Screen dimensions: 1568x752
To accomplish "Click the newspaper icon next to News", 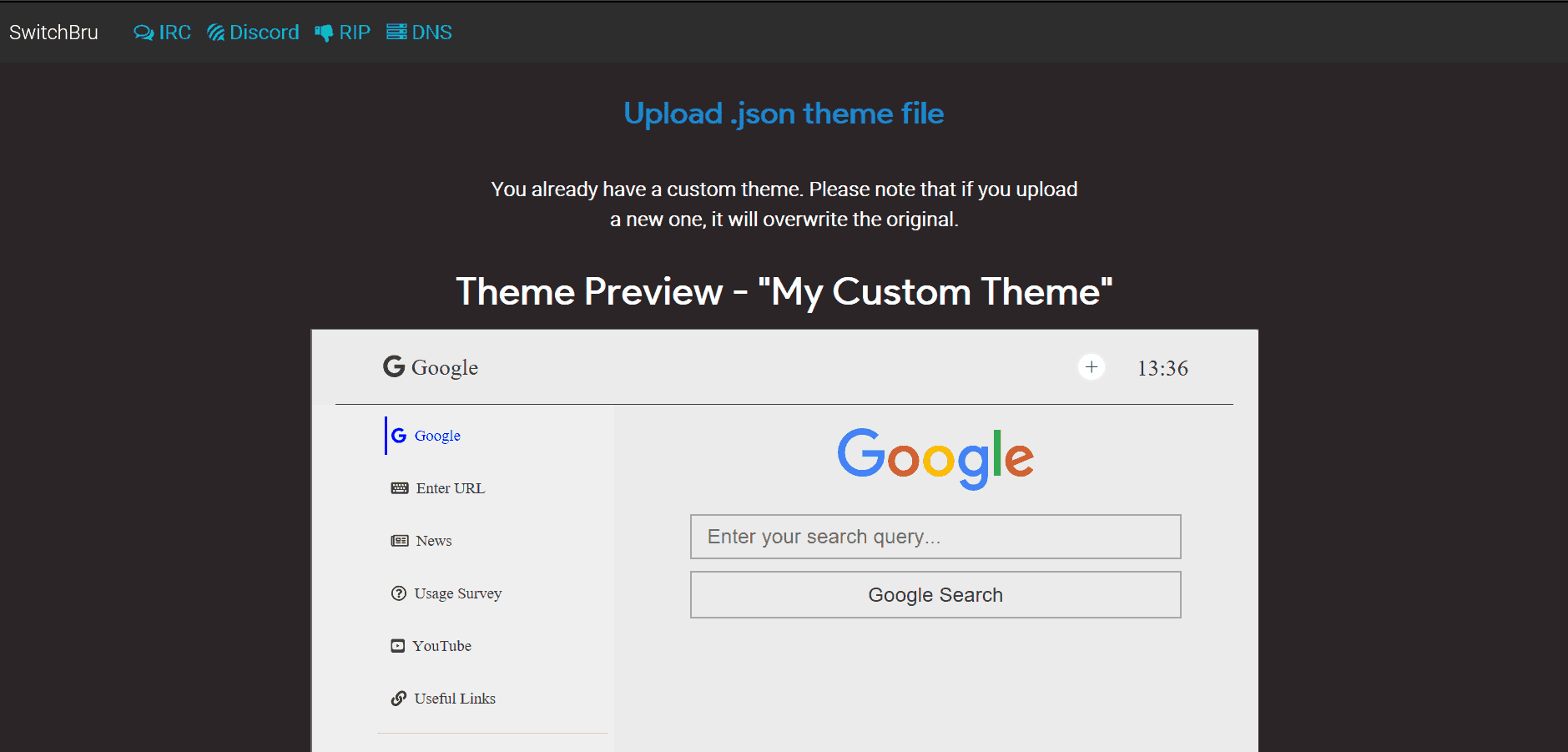I will [x=400, y=541].
